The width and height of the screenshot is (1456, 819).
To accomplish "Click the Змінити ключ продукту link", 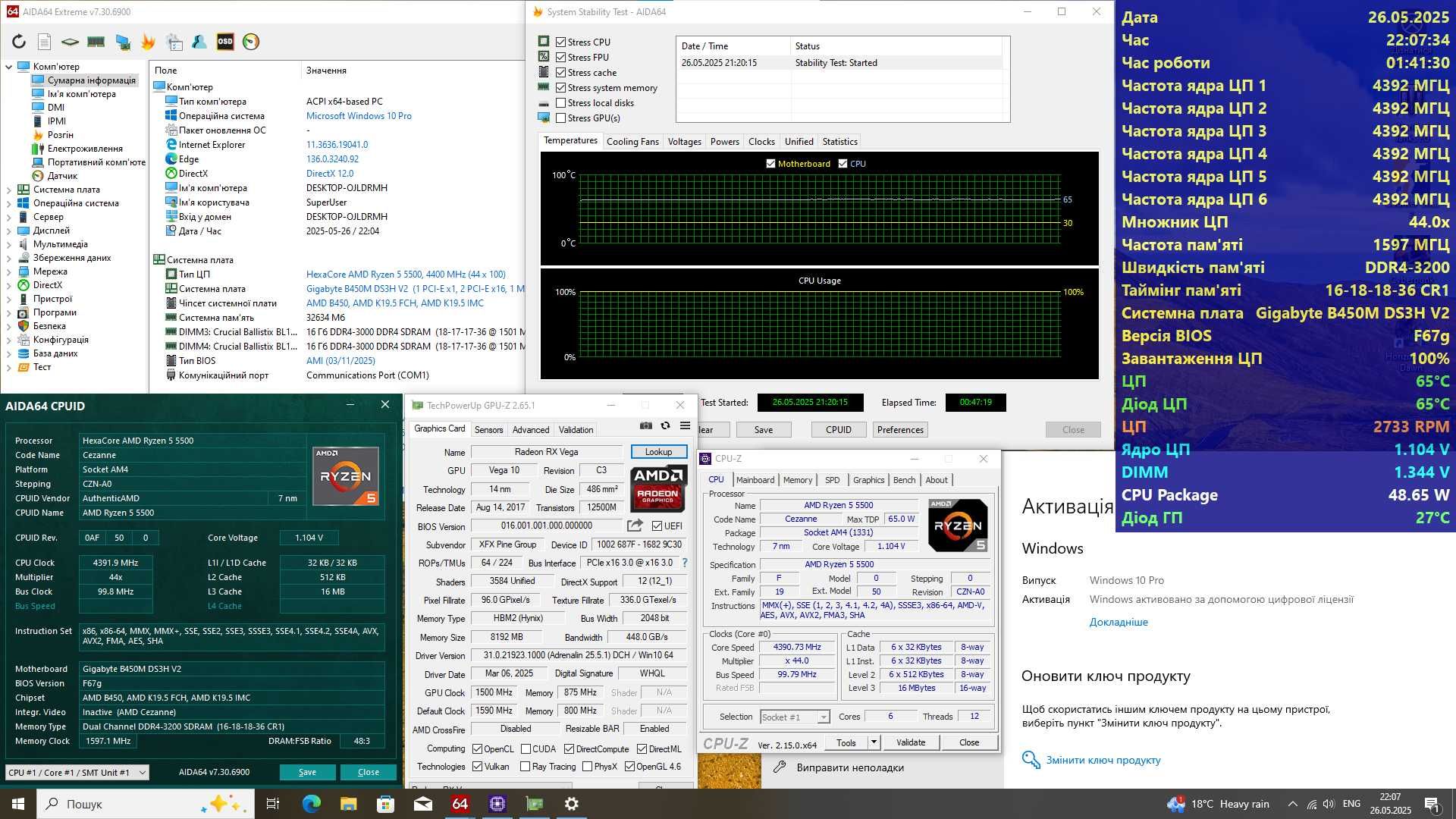I will [x=1103, y=760].
